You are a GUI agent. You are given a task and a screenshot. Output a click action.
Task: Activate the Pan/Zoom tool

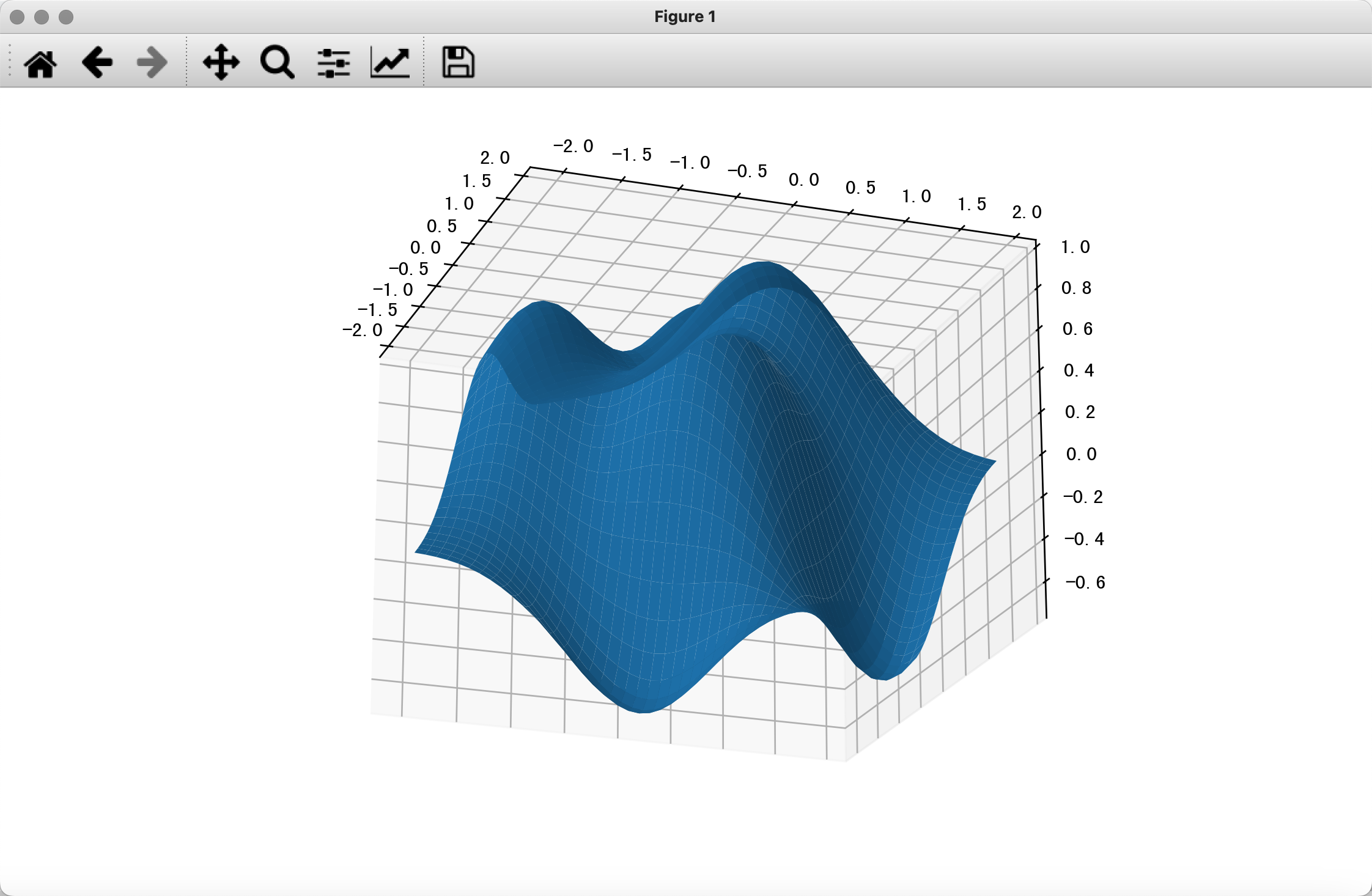(221, 61)
